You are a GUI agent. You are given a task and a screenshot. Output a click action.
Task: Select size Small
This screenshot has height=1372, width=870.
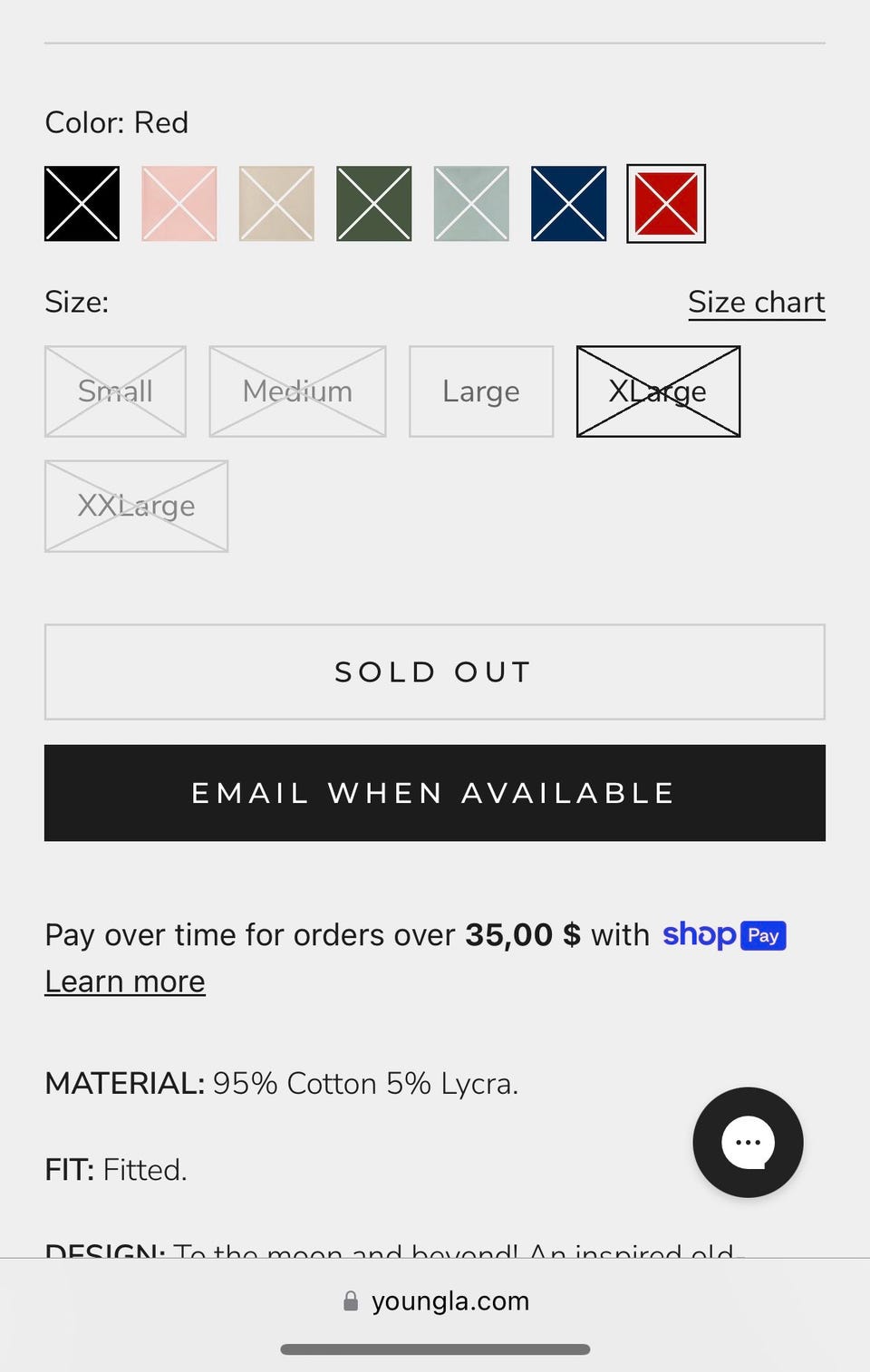pyautogui.click(x=115, y=391)
